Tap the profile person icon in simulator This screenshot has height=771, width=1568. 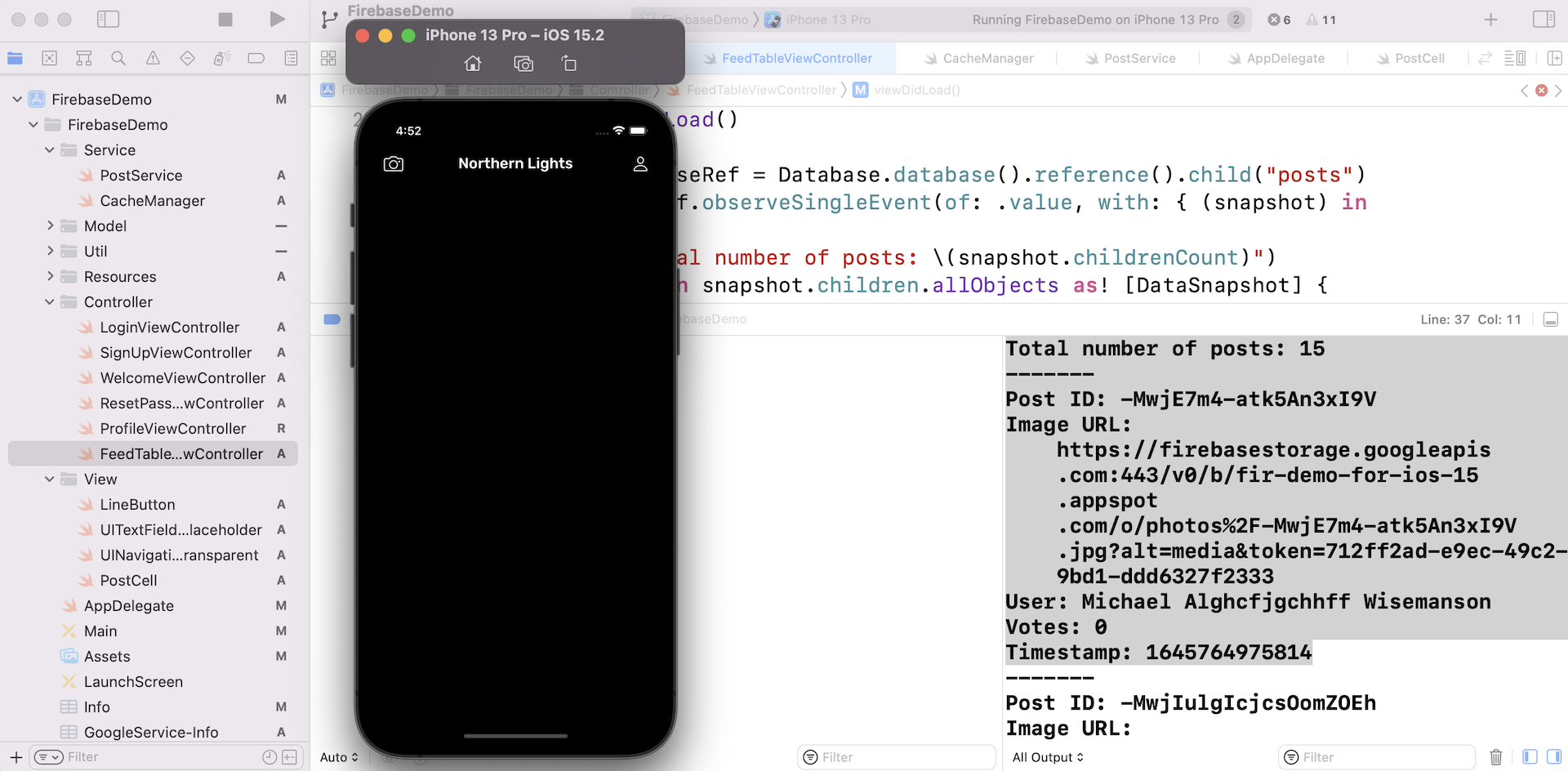[x=640, y=164]
